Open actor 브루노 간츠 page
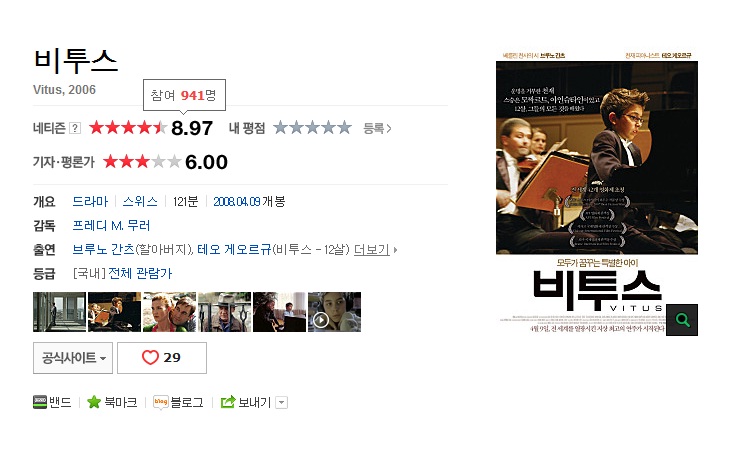 103,249
